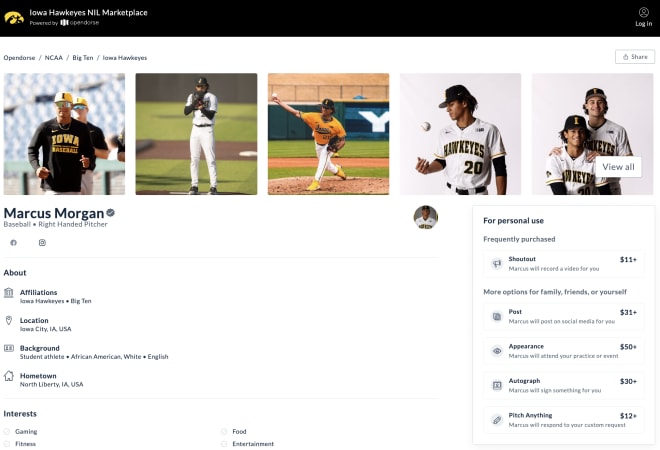Open the number 20 jersey portrait photo
The image size is (660, 450).
click(460, 134)
